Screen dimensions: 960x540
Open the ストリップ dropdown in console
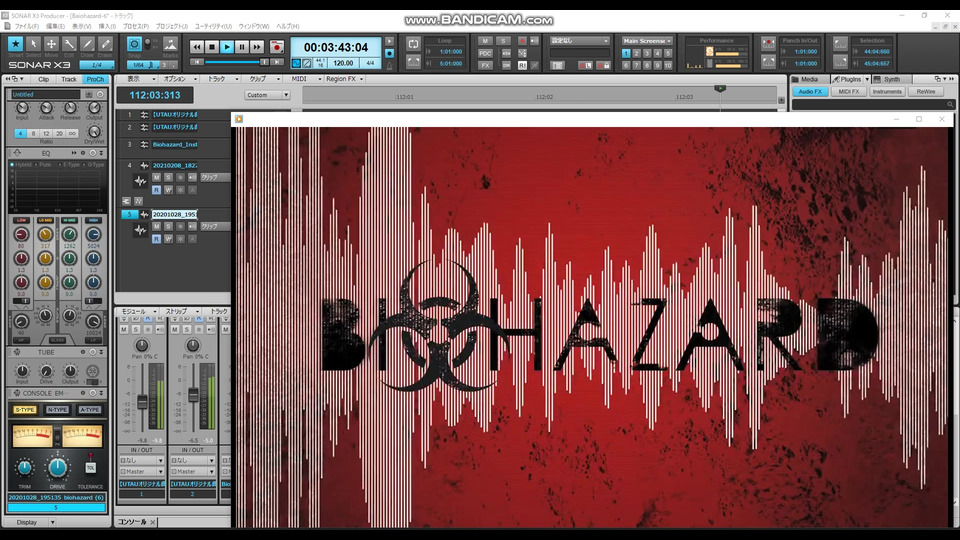click(x=182, y=311)
